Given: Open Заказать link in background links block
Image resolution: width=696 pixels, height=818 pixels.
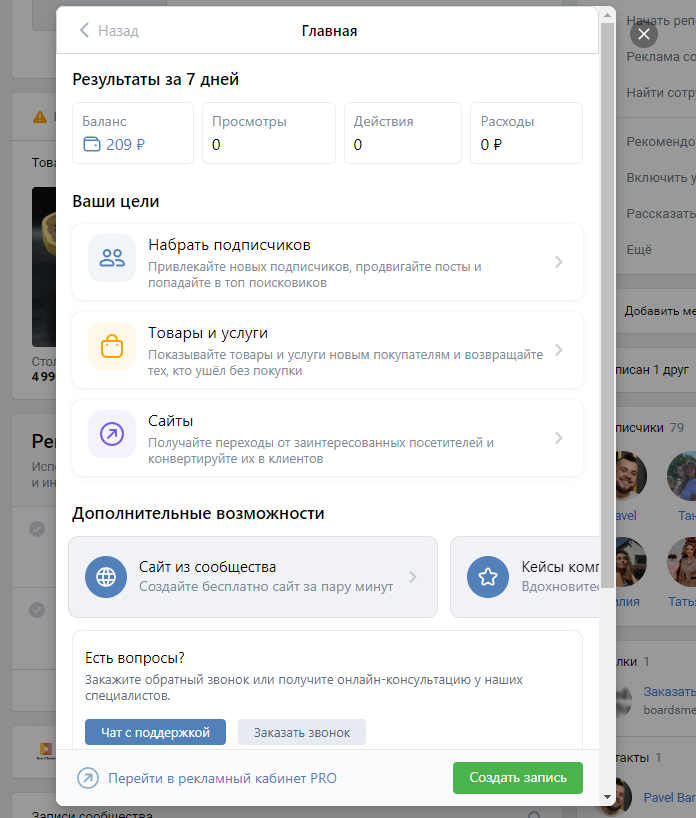Looking at the screenshot, I should click(669, 692).
